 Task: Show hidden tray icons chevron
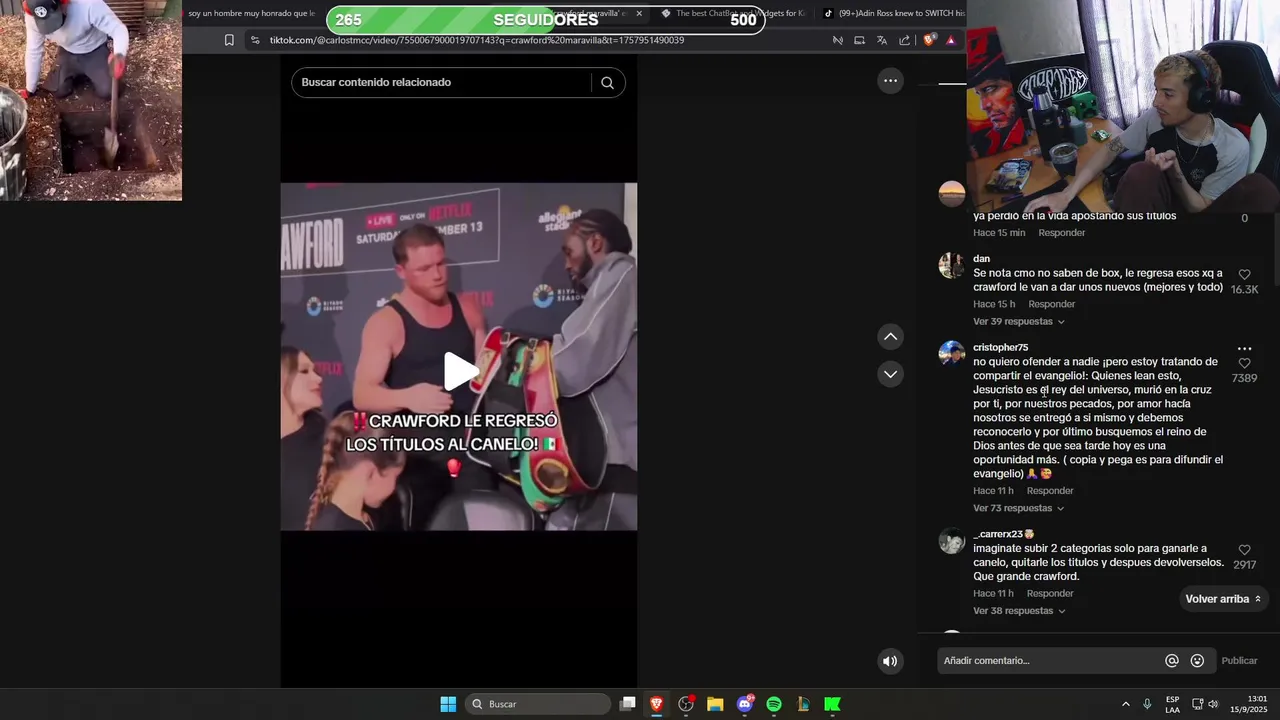click(x=1125, y=704)
